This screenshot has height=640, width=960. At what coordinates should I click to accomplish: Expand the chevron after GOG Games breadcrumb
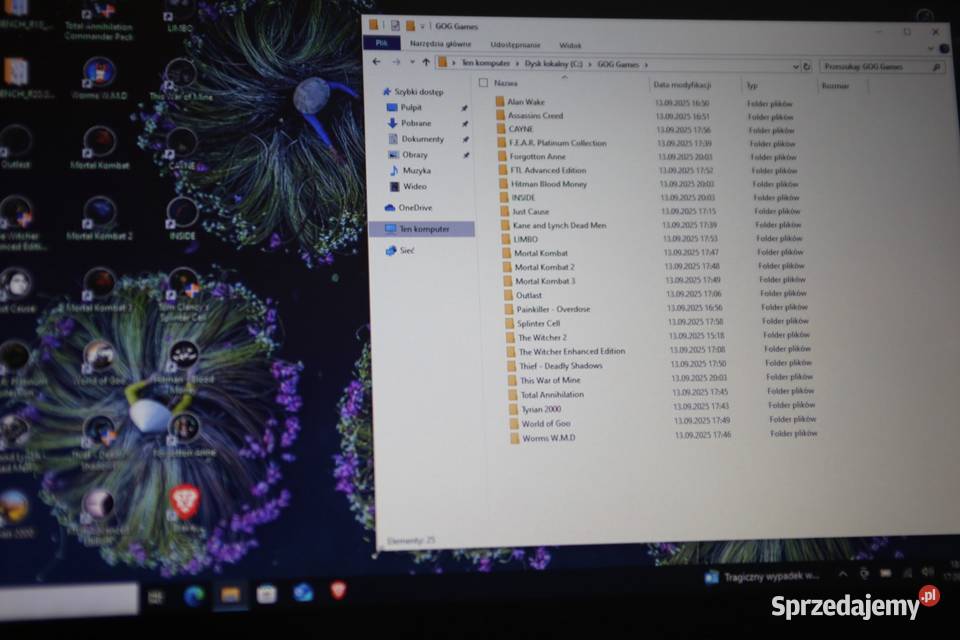click(x=646, y=64)
